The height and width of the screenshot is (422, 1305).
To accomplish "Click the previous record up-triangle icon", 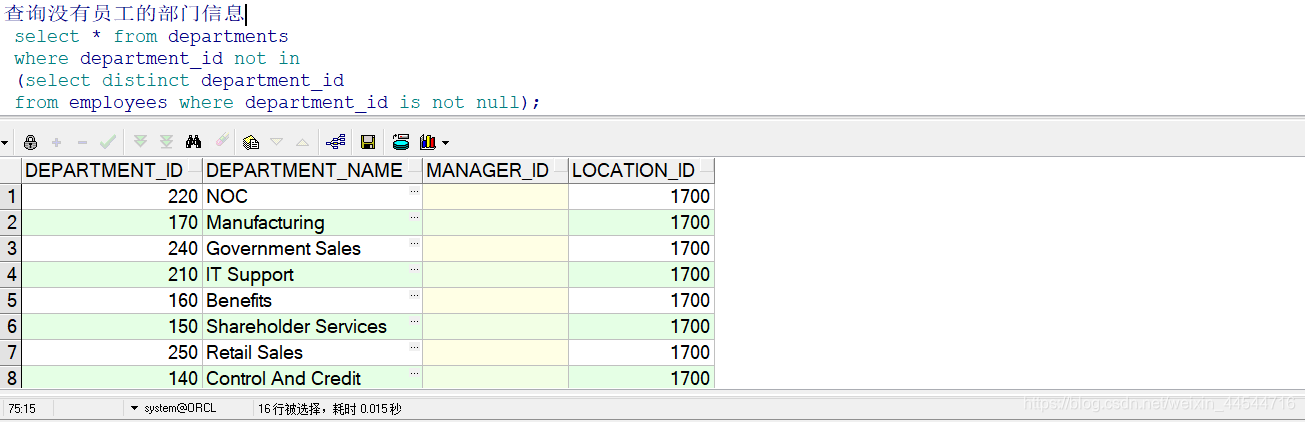I will pos(302,142).
